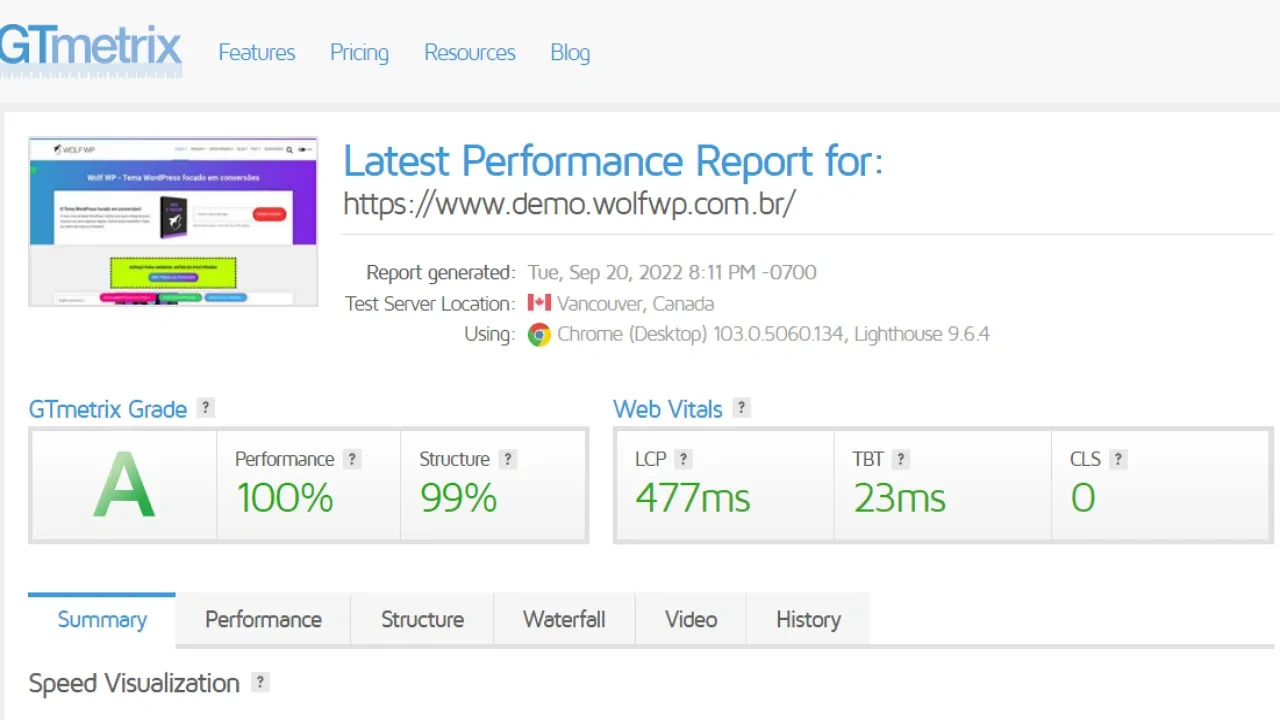This screenshot has height=720, width=1280.
Task: Click the 23ms TBT value
Action: point(900,498)
